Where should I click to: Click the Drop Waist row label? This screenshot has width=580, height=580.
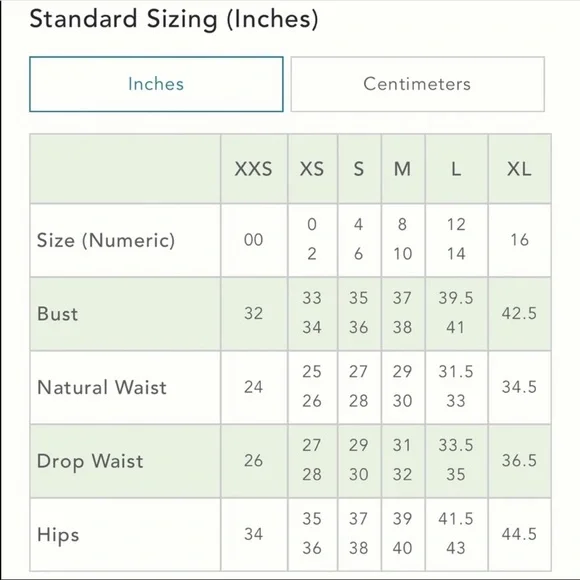pyautogui.click(x=90, y=462)
